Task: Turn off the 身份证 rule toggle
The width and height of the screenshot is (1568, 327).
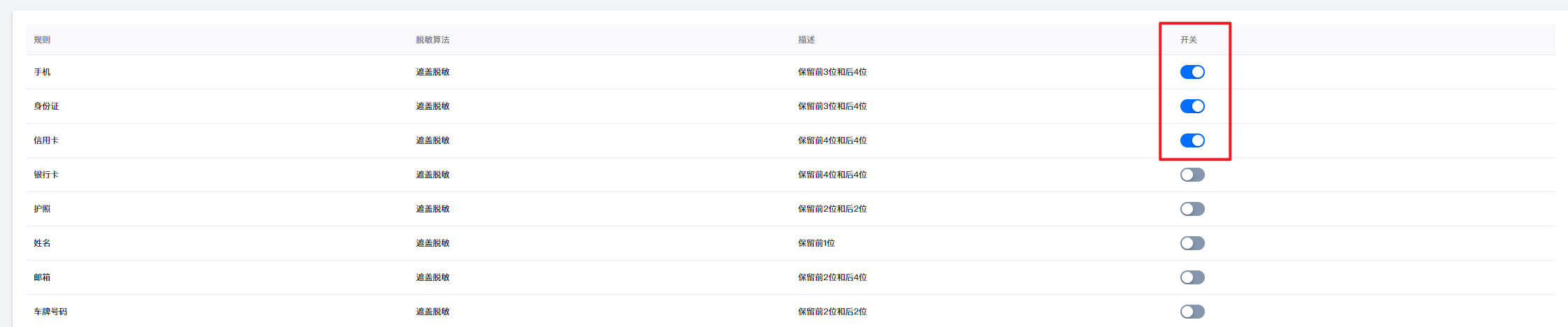Action: pos(1192,106)
